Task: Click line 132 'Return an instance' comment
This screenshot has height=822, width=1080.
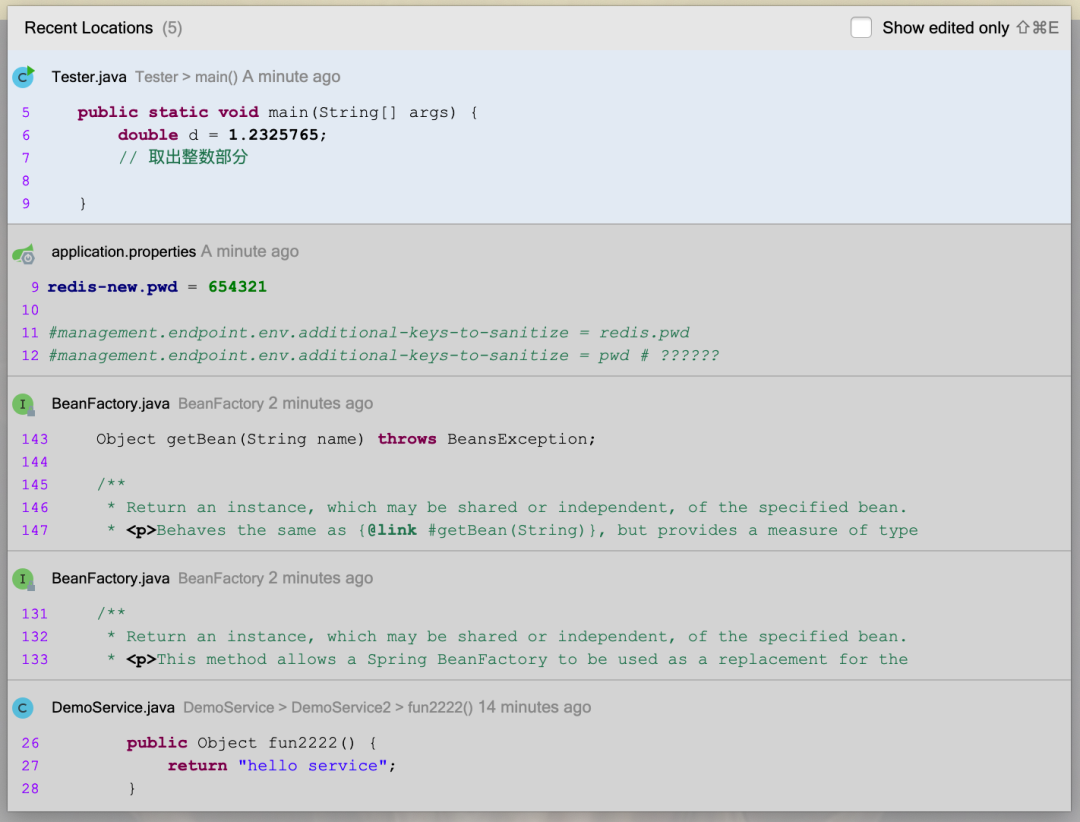Action: click(507, 637)
